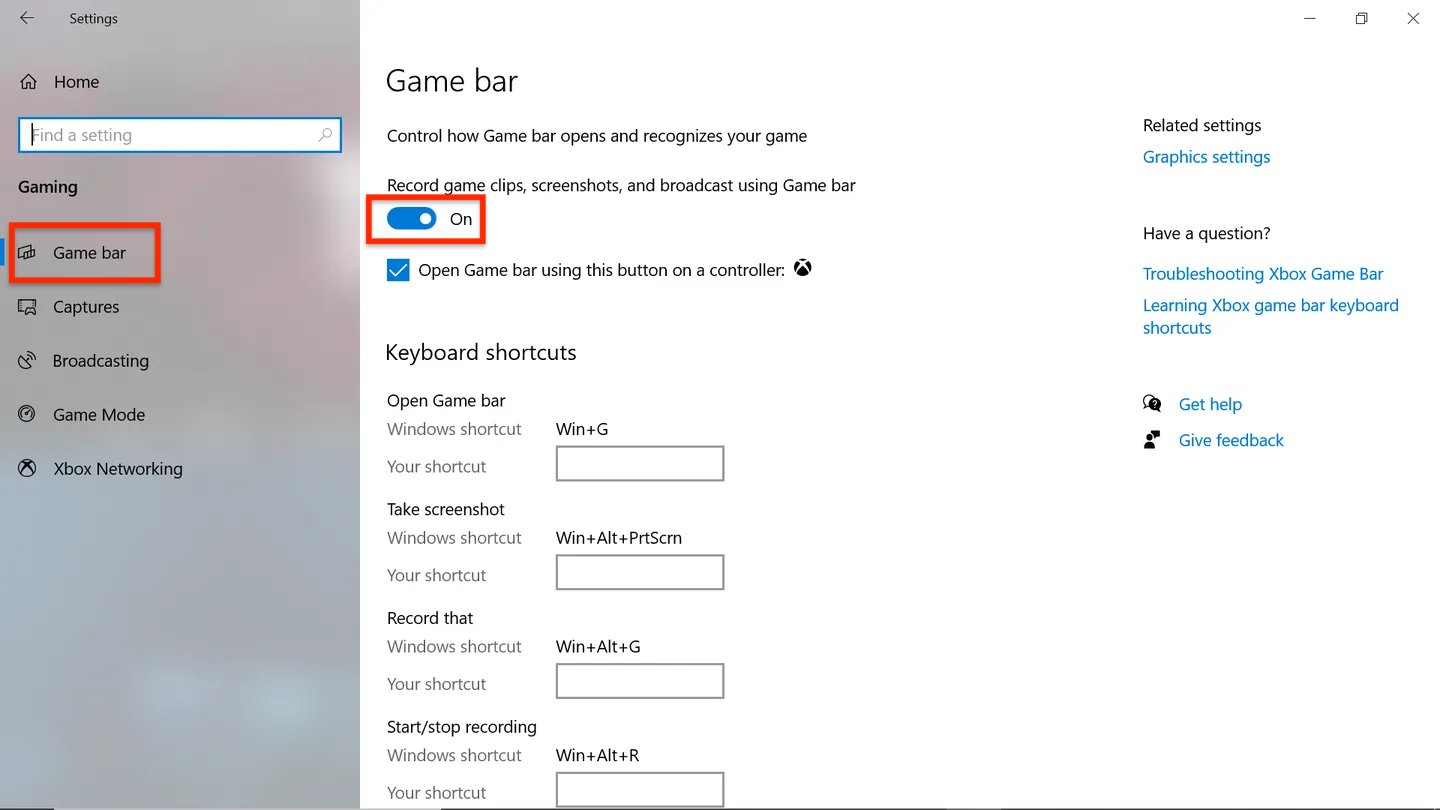
Task: Click the Game bar page title
Action: point(452,81)
